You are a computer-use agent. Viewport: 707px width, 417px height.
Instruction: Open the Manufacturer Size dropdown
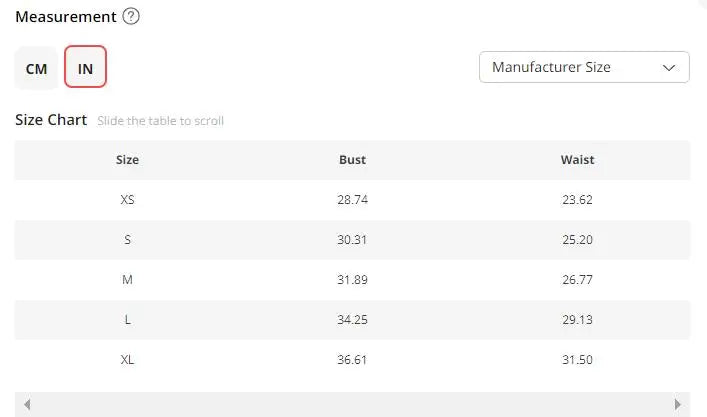pyautogui.click(x=584, y=68)
